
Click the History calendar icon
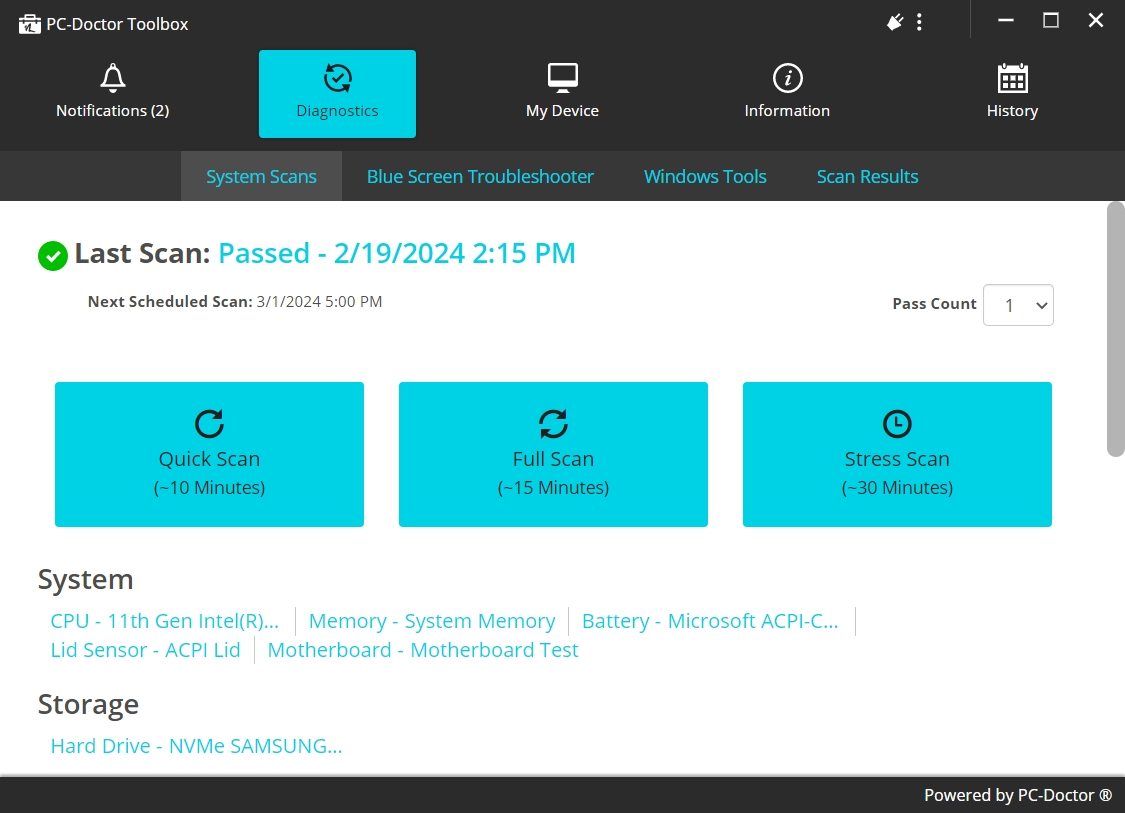click(1012, 78)
